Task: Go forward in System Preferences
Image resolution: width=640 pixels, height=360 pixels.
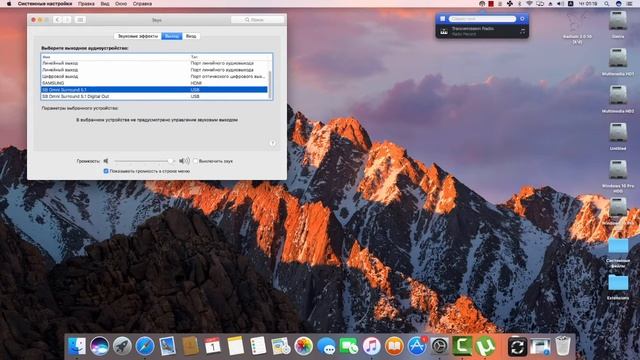Action: click(67, 20)
